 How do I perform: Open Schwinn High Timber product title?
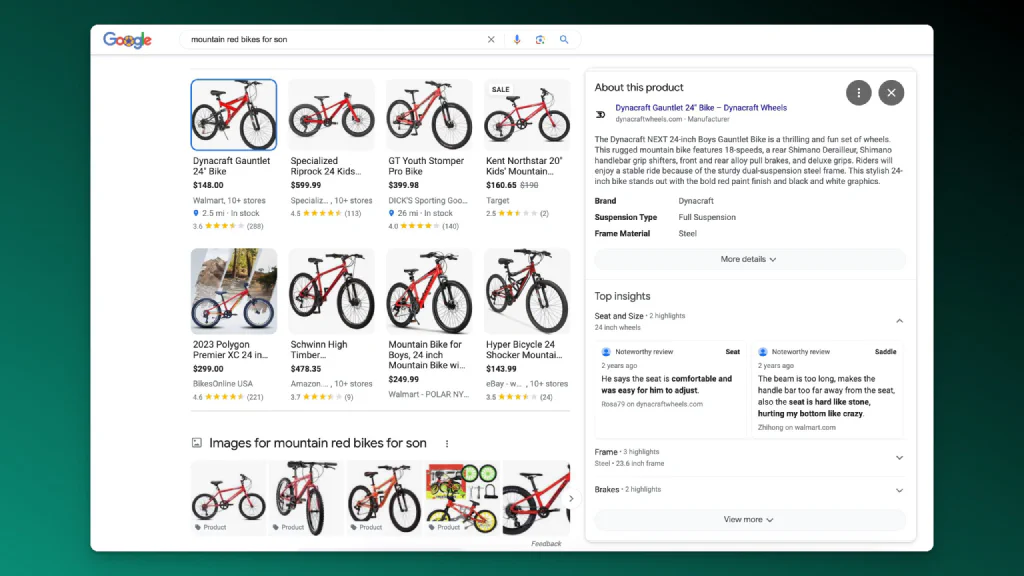tap(319, 349)
